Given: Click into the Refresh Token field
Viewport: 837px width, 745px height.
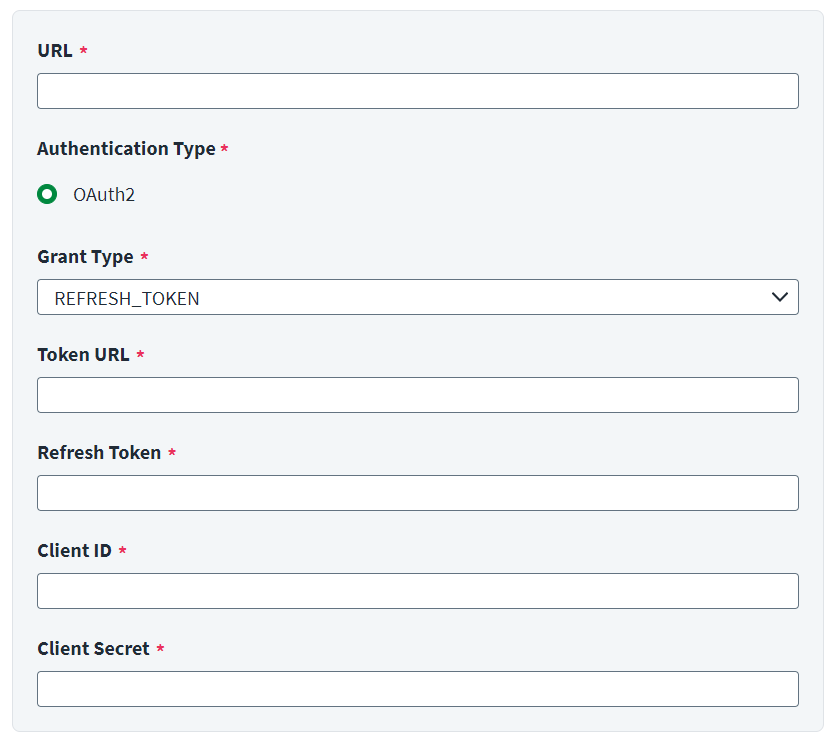Looking at the screenshot, I should pyautogui.click(x=418, y=493).
